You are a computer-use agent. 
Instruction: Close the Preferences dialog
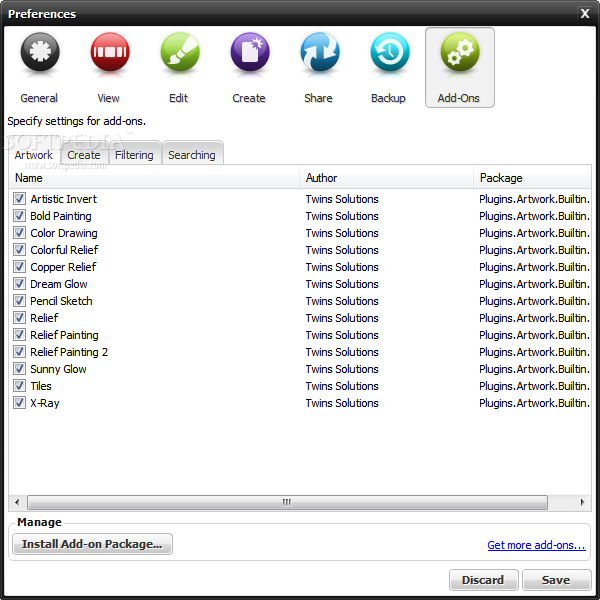(585, 14)
